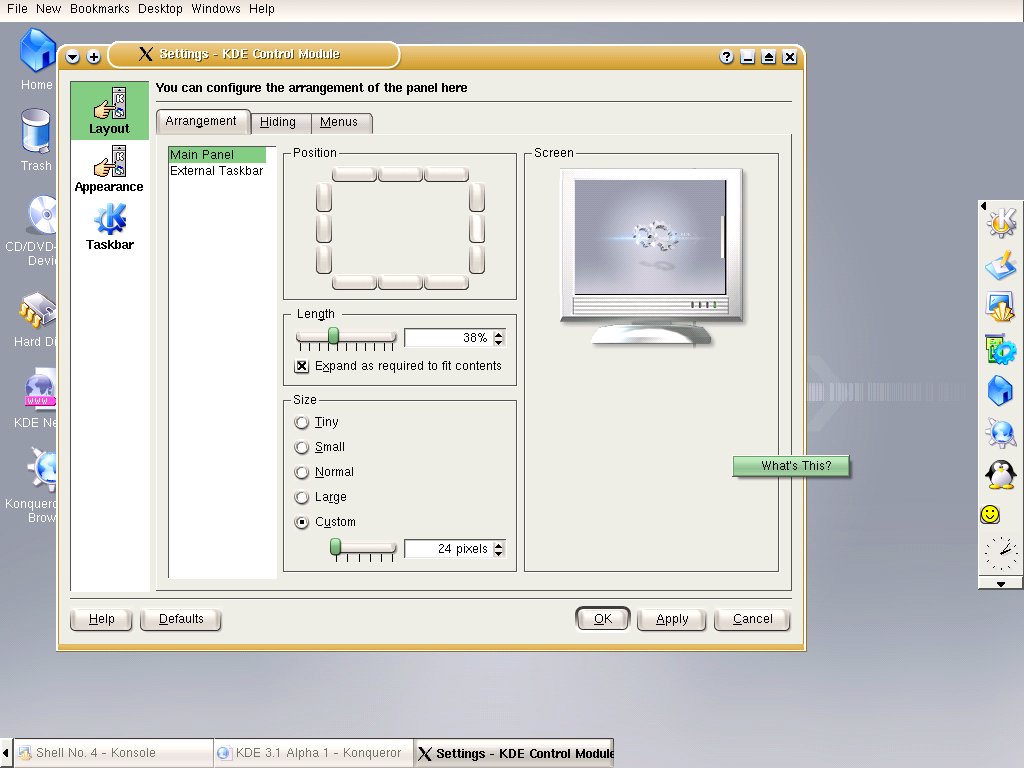This screenshot has height=768, width=1024.
Task: Open the Layout section in the sidebar
Action: tap(110, 110)
